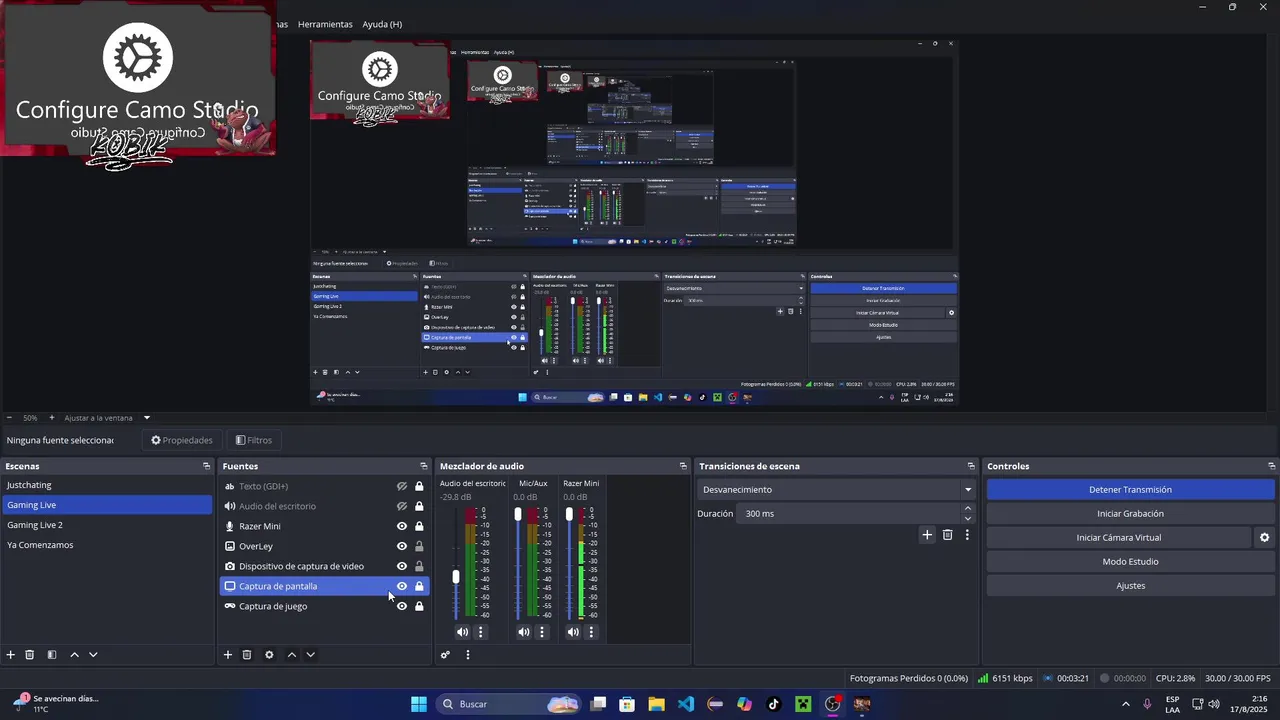Delete selected scene using Escenas trash icon

click(30, 655)
